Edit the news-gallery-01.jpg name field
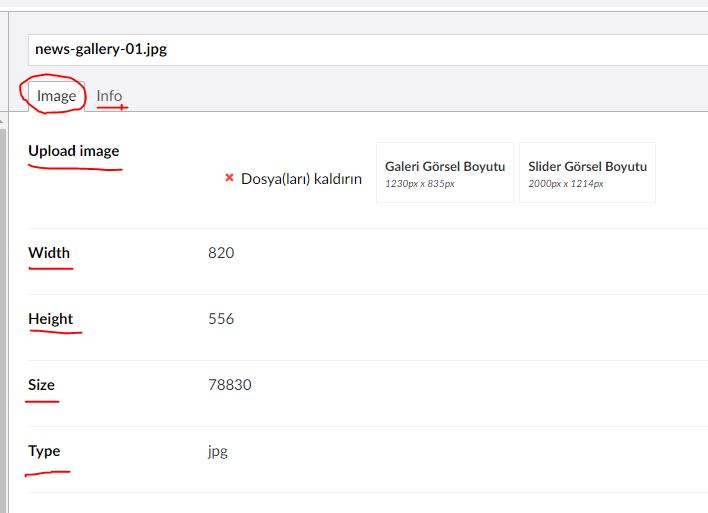708x513 pixels. [x=368, y=50]
